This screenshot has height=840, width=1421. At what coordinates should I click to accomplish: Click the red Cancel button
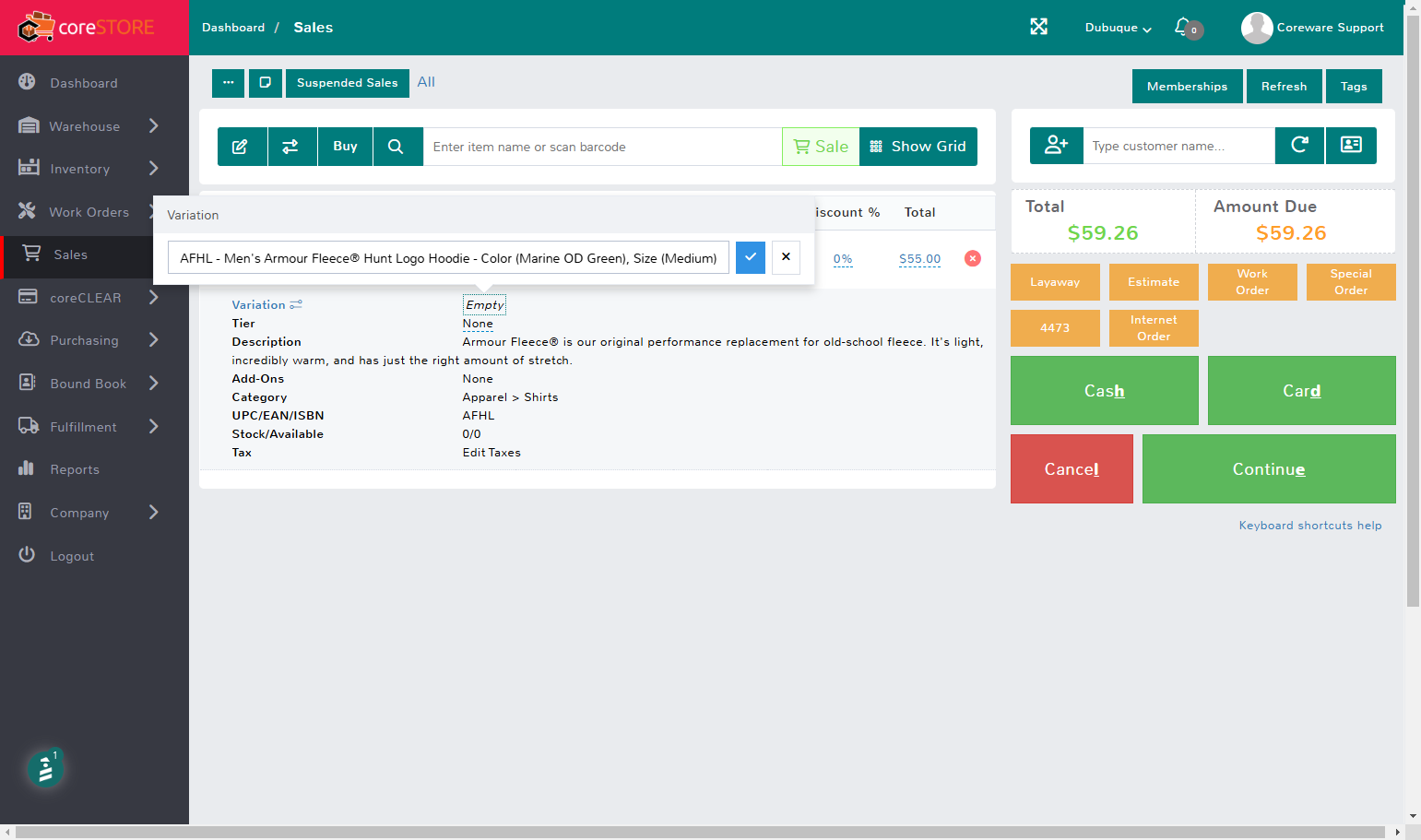(1072, 469)
